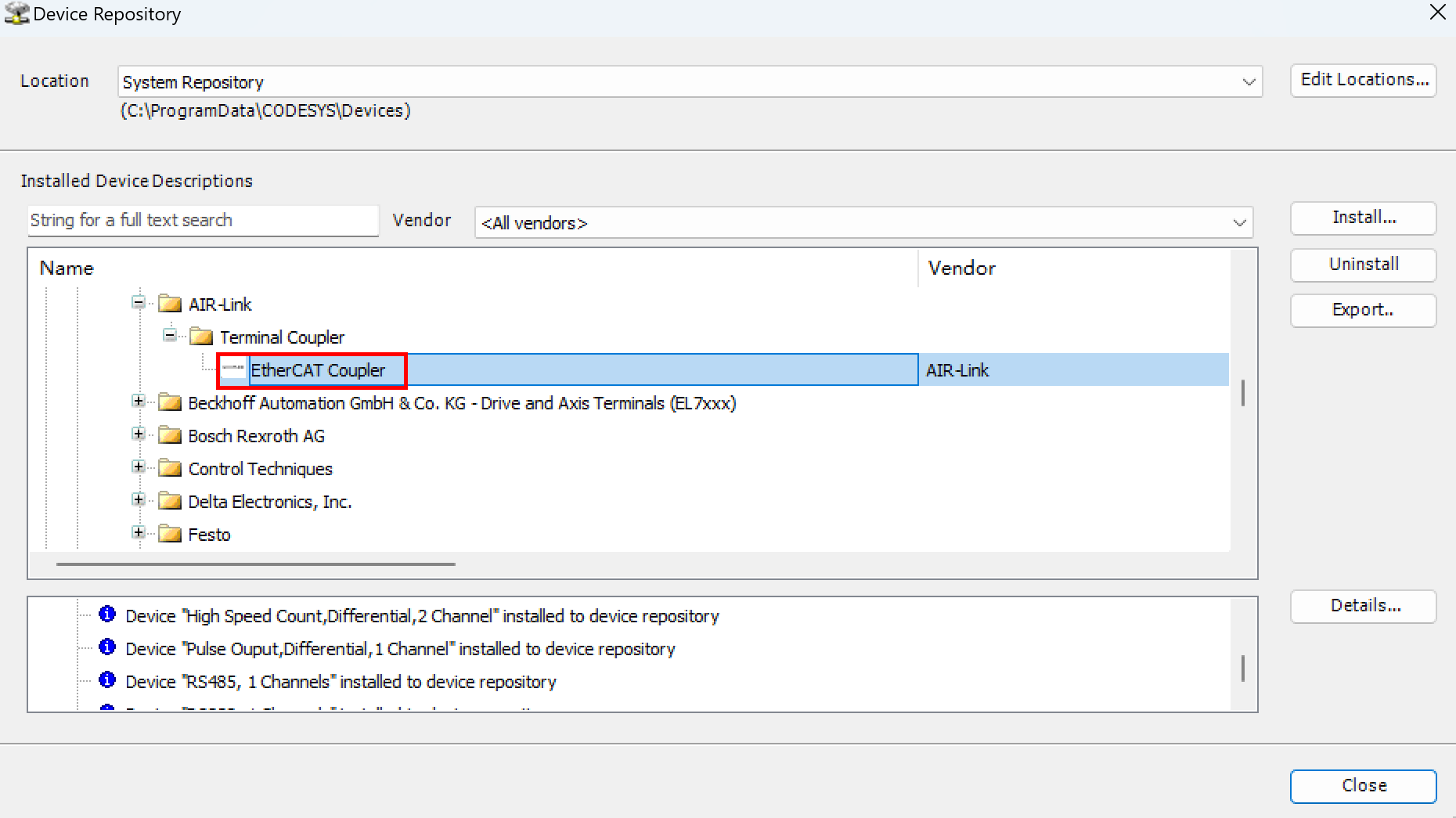1456x818 pixels.
Task: Open Edit Locations dialog
Action: pos(1363,80)
